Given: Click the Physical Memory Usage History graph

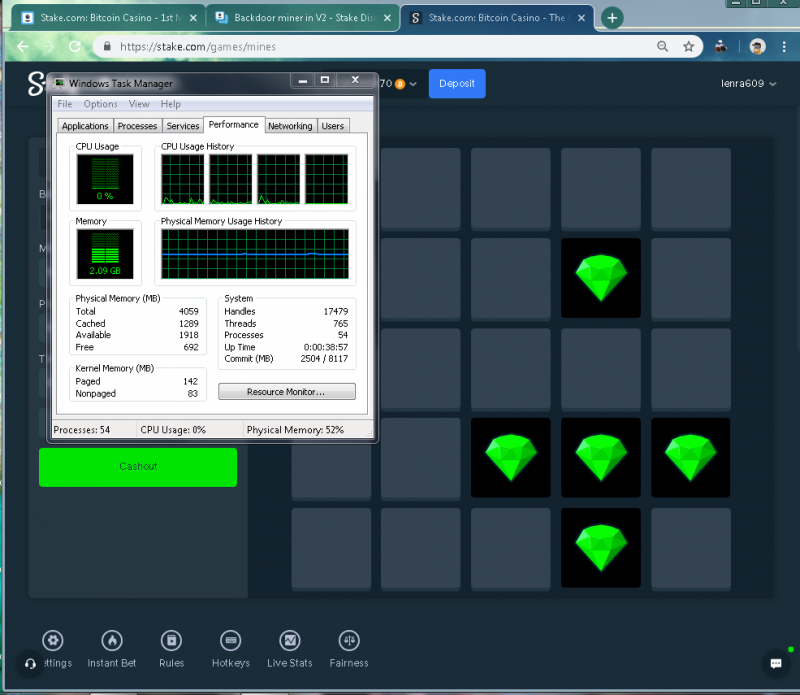Looking at the screenshot, I should point(255,254).
